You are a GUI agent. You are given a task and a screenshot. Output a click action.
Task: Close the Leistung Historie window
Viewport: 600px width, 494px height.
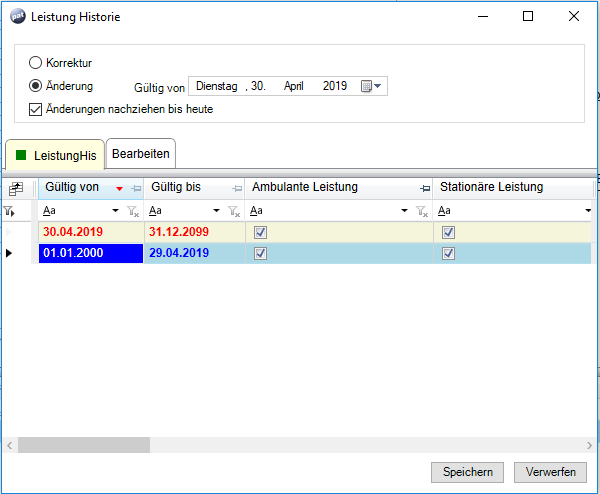click(x=574, y=16)
